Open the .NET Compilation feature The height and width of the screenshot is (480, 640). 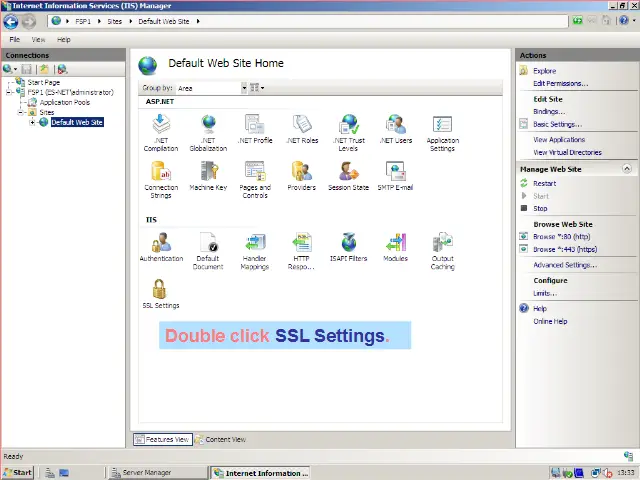point(161,133)
